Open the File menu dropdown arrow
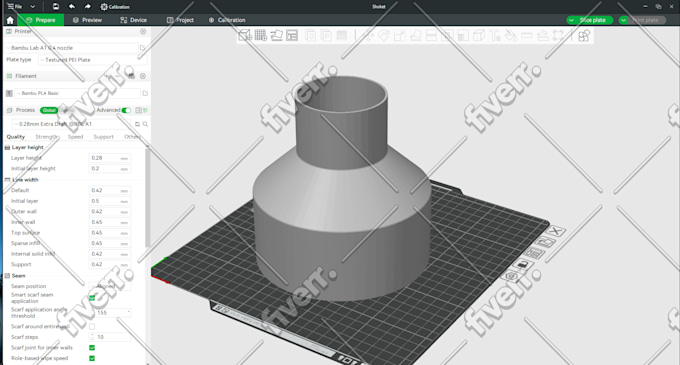This screenshot has width=680, height=365. coord(33,7)
